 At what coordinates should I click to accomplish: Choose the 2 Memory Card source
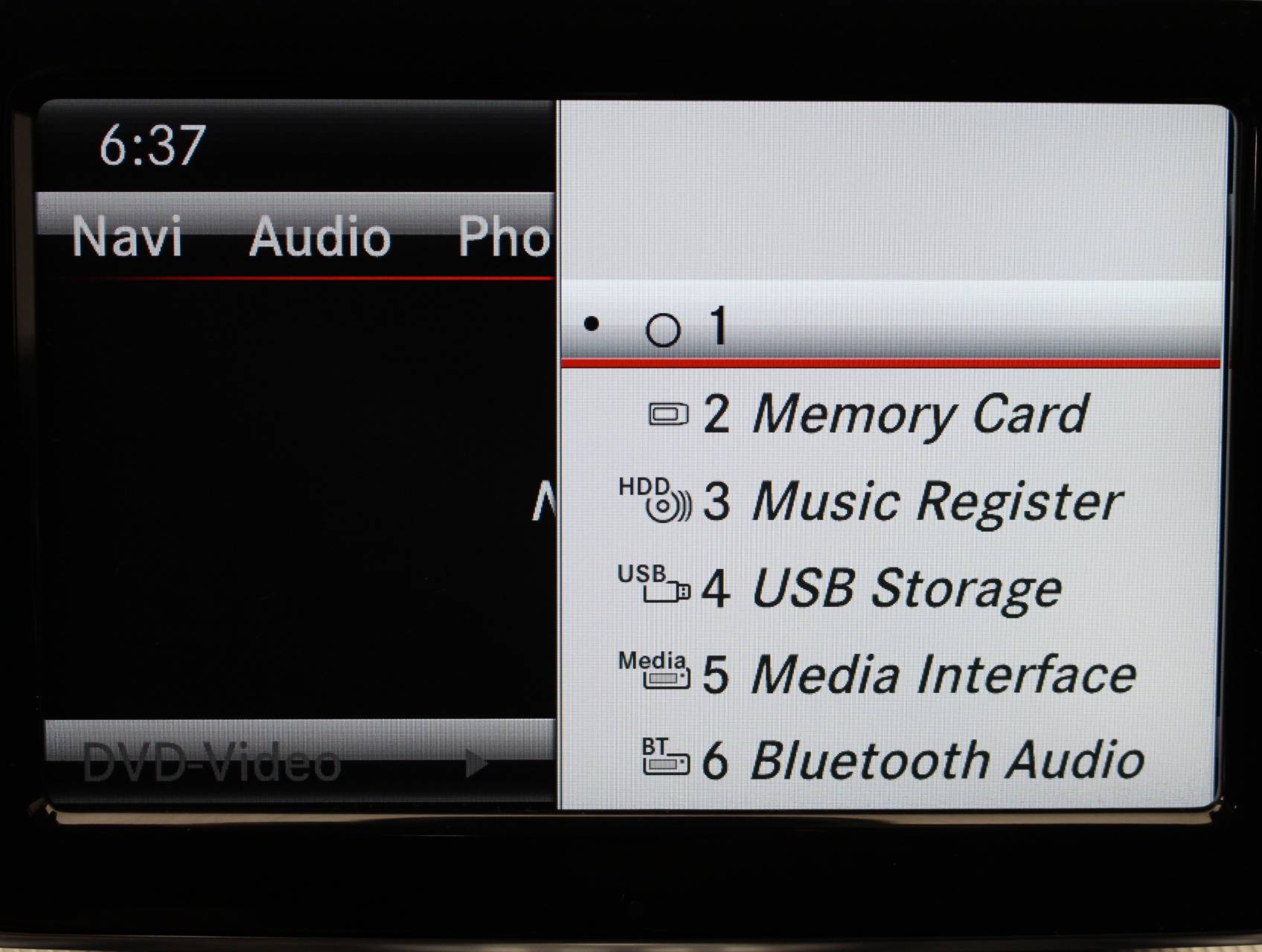(890, 414)
